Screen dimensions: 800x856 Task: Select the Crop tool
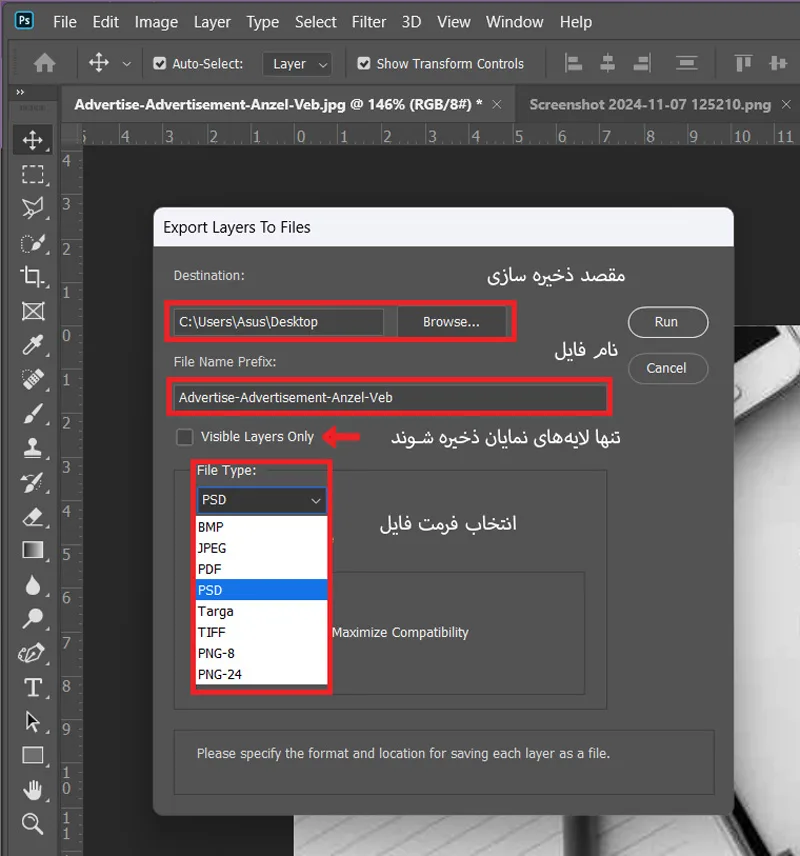click(33, 277)
